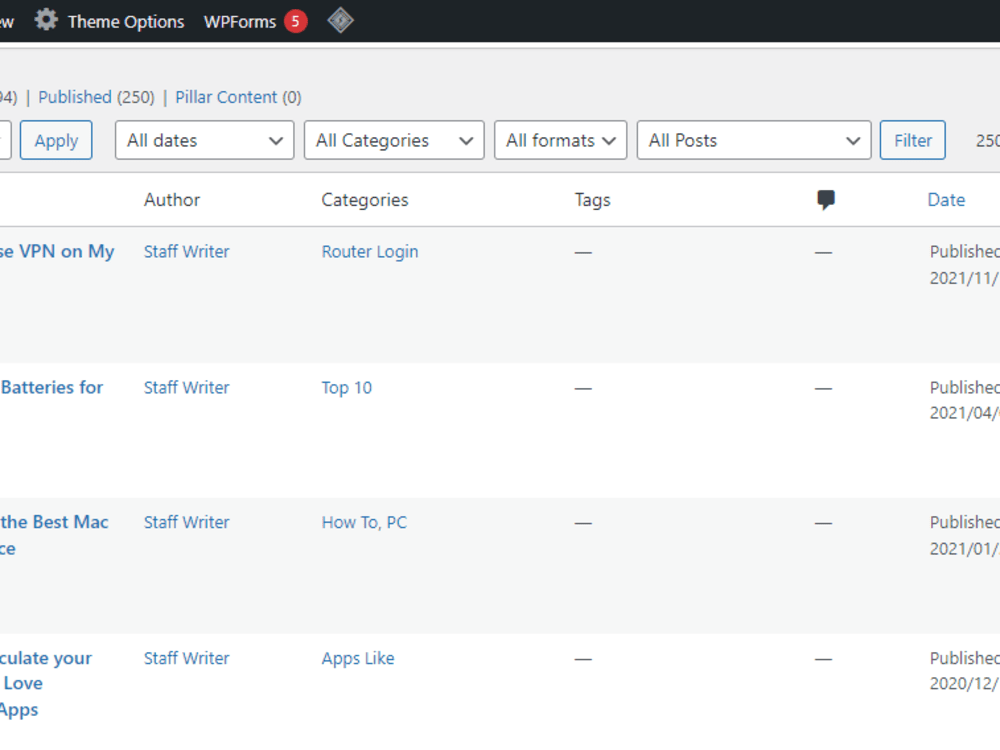This screenshot has width=1000, height=750.
Task: Click published date 2021/04 in second row
Action: coord(964,413)
